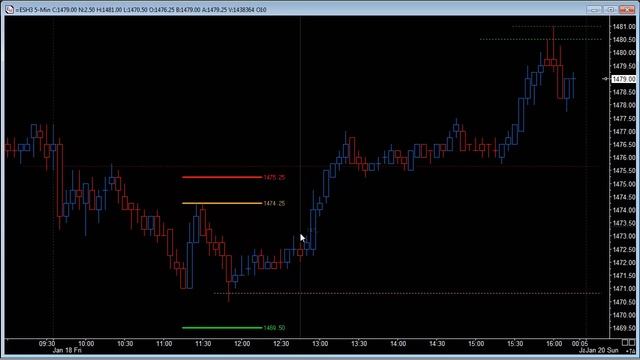This screenshot has width=640, height=360.
Task: Click the 12:00 time axis label
Action: [x=242, y=344]
